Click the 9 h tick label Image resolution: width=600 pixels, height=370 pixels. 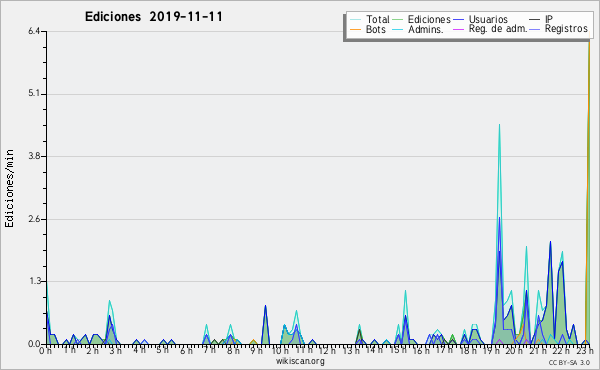(x=256, y=350)
